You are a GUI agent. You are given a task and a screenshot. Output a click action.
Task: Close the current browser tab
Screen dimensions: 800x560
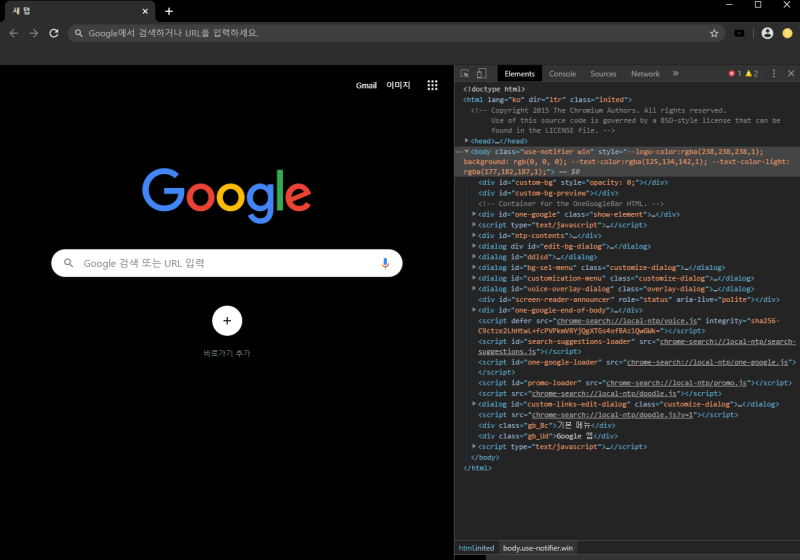coord(145,11)
